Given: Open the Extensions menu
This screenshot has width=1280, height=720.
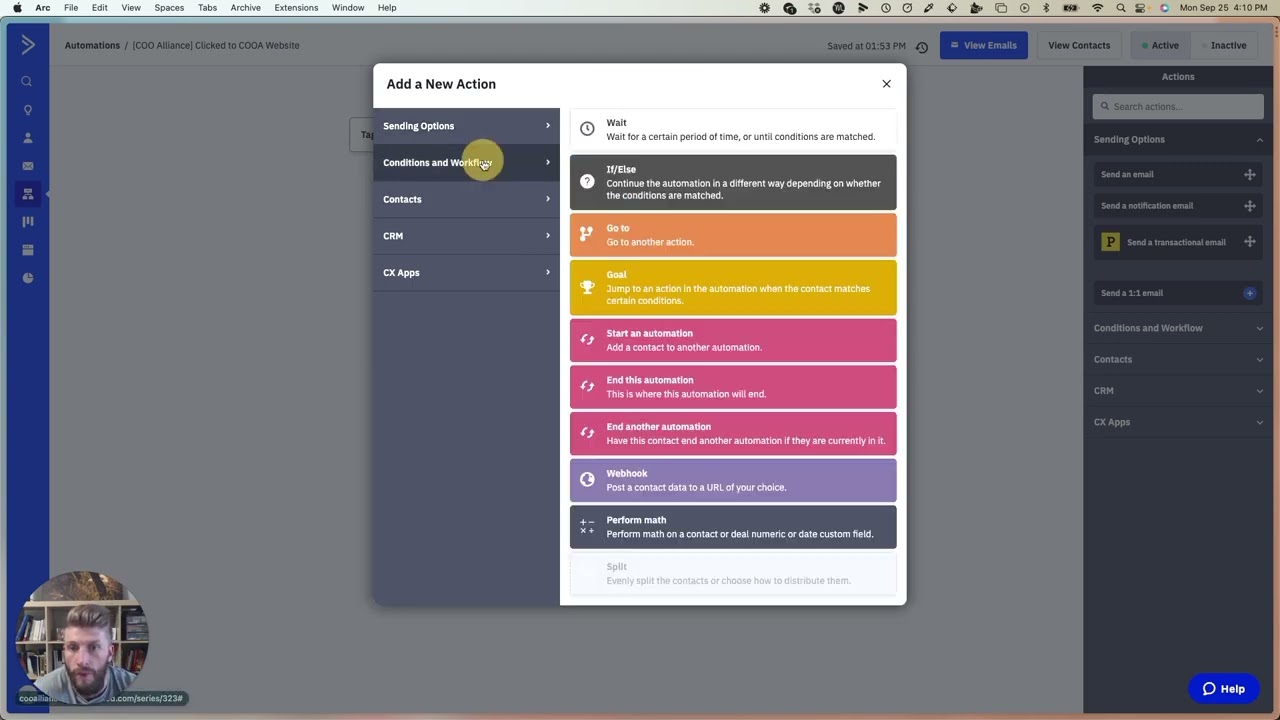Looking at the screenshot, I should [x=296, y=8].
